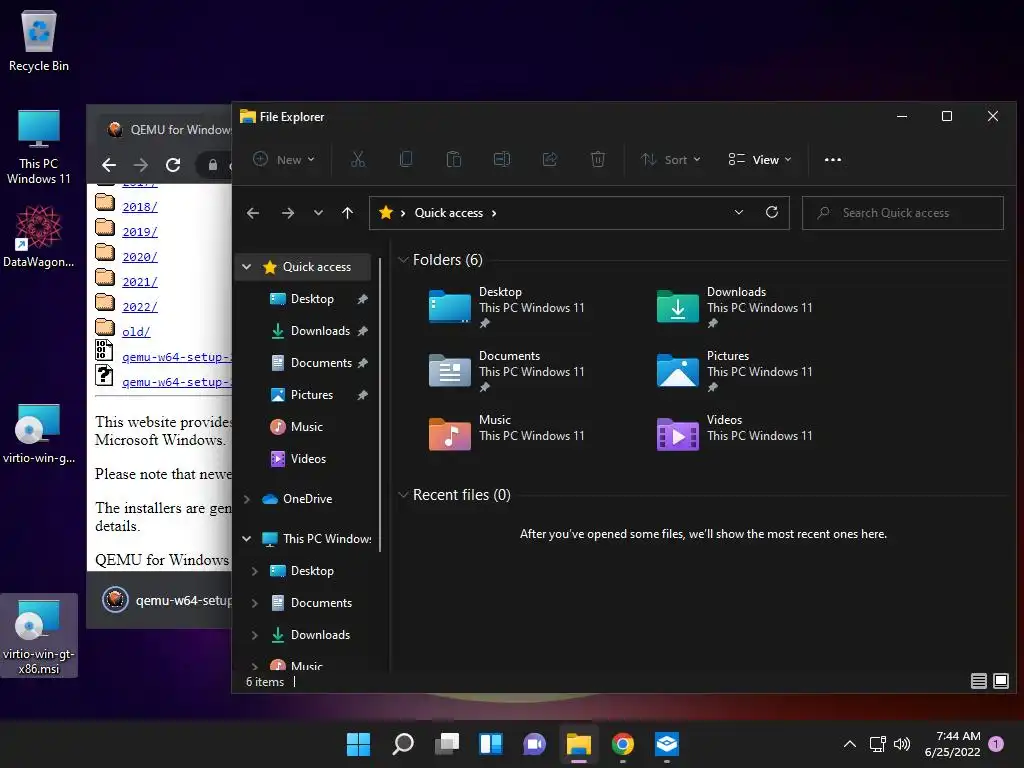Go back in File Explorer navigation
The height and width of the screenshot is (768, 1024).
pyautogui.click(x=253, y=213)
